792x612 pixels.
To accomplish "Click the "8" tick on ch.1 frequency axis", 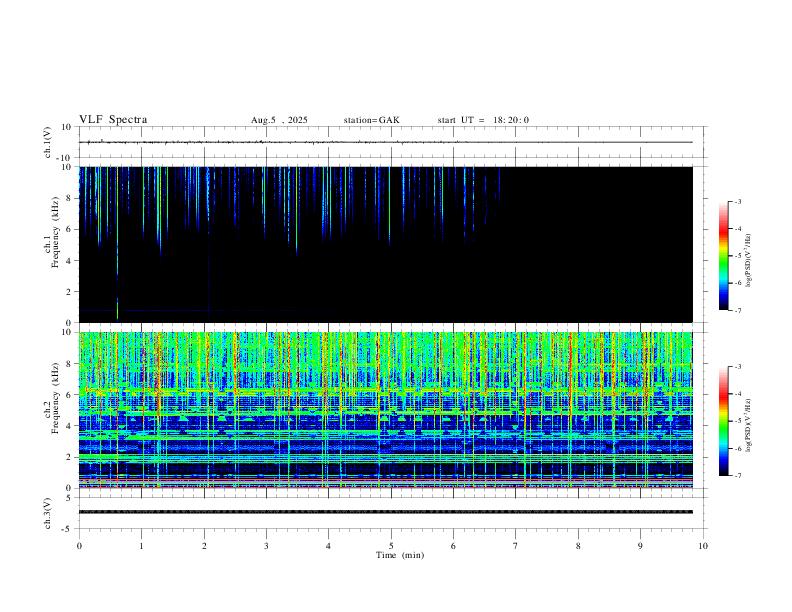I will pyautogui.click(x=69, y=198).
